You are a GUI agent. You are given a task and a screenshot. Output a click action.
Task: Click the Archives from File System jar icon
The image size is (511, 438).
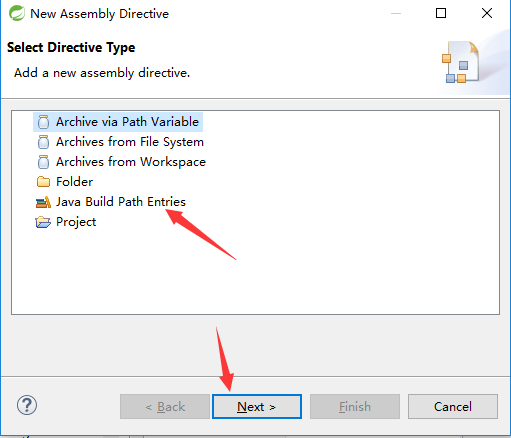tap(43, 142)
